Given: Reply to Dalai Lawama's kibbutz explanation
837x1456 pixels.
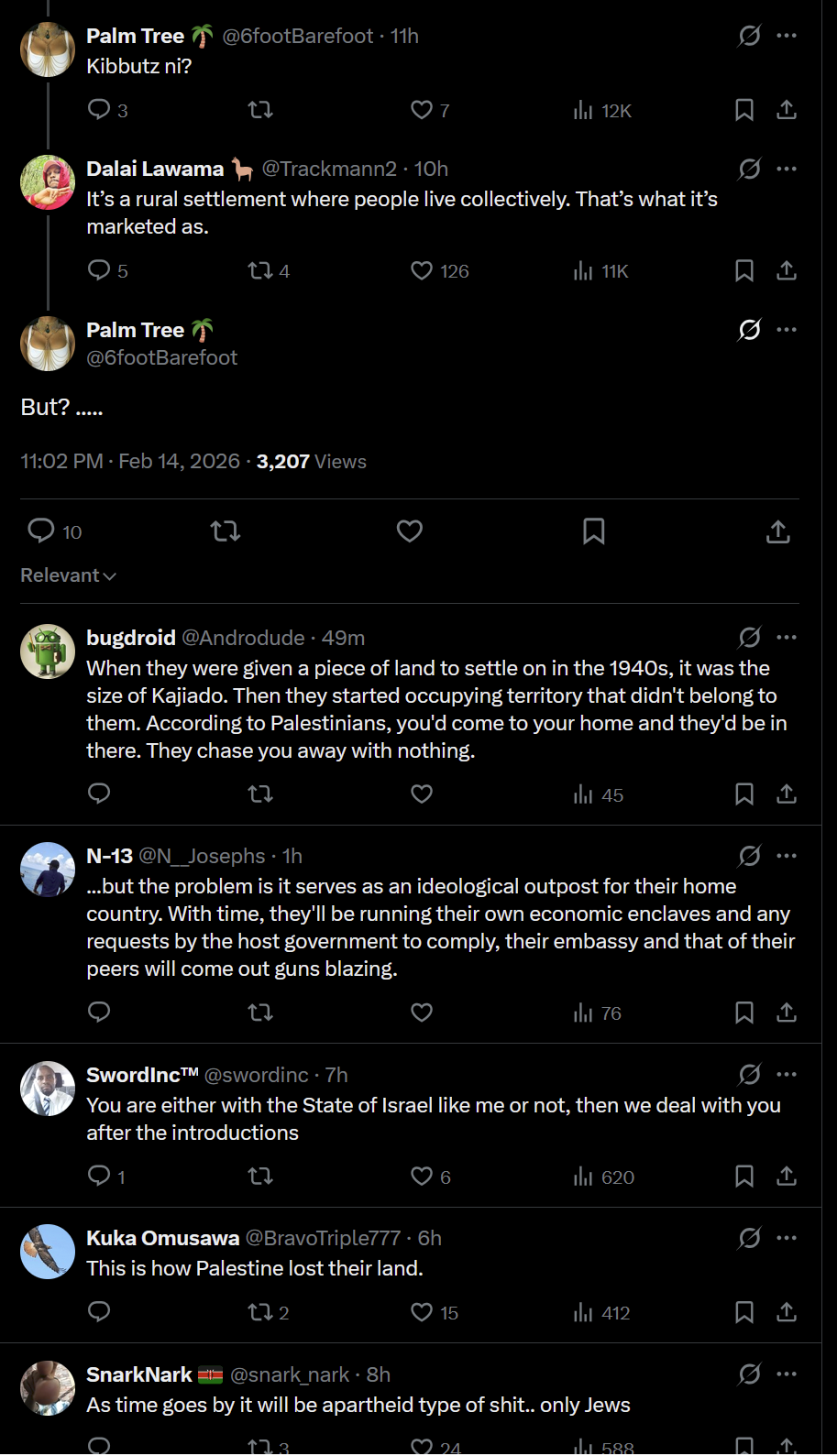Looking at the screenshot, I should pyautogui.click(x=99, y=270).
